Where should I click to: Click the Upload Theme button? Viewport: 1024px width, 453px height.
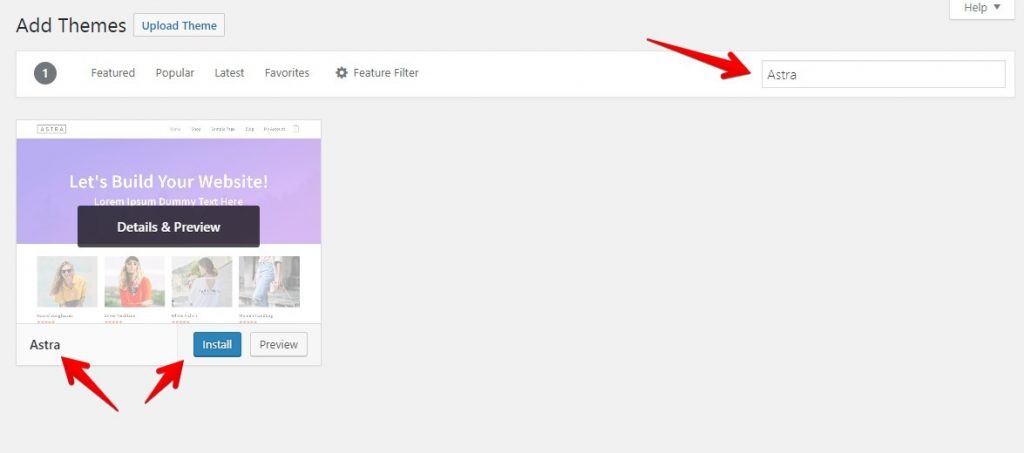(179, 25)
